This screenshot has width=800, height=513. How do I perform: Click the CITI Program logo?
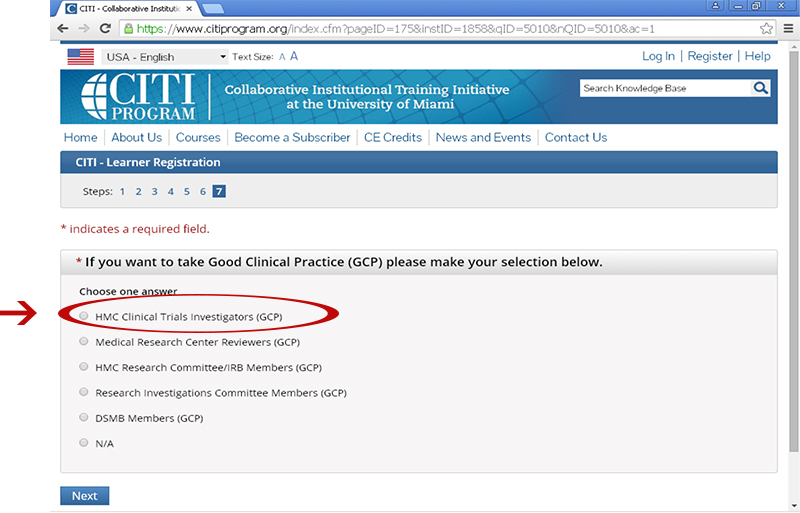point(138,96)
